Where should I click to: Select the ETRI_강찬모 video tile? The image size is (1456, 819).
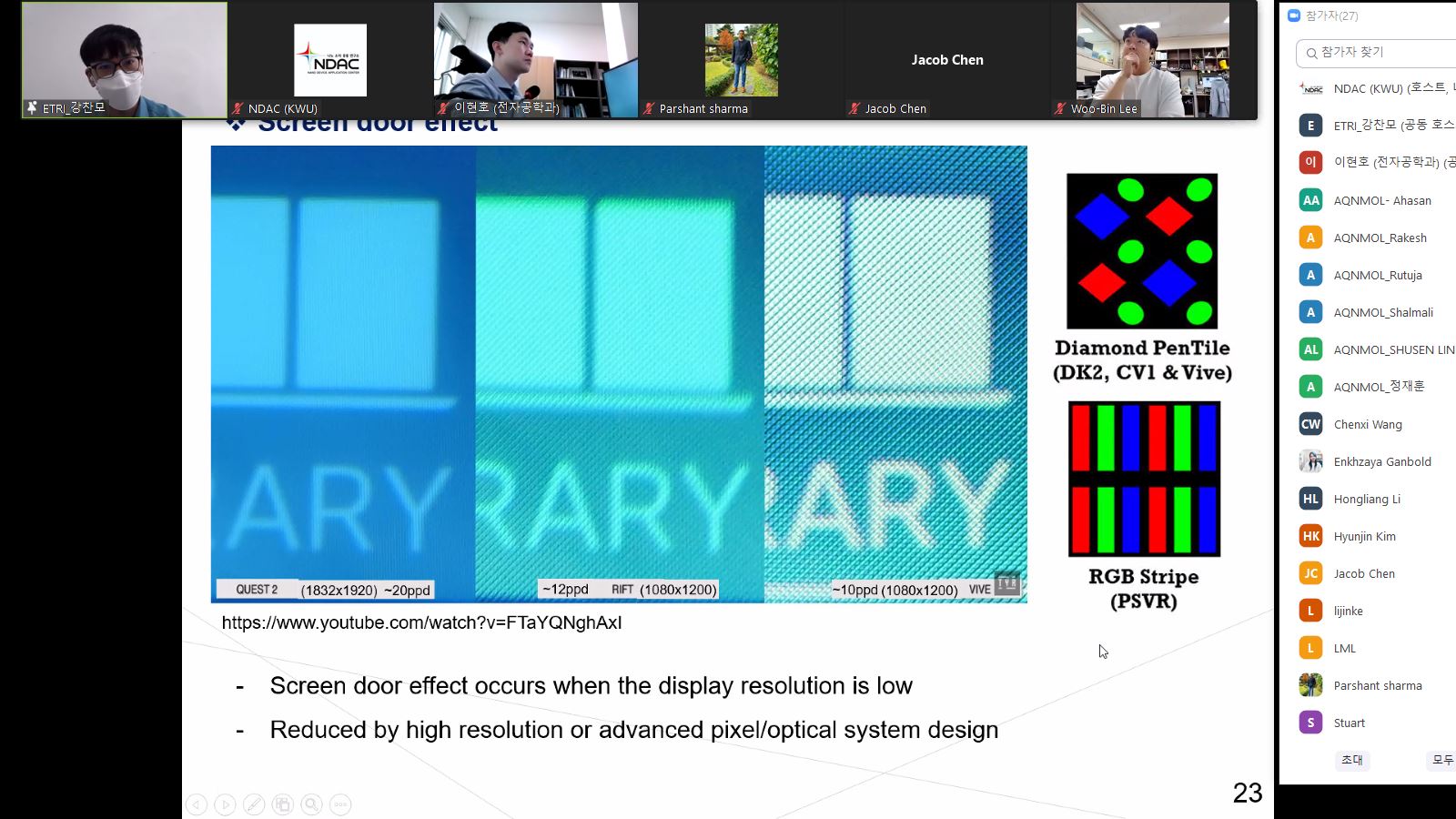click(125, 60)
